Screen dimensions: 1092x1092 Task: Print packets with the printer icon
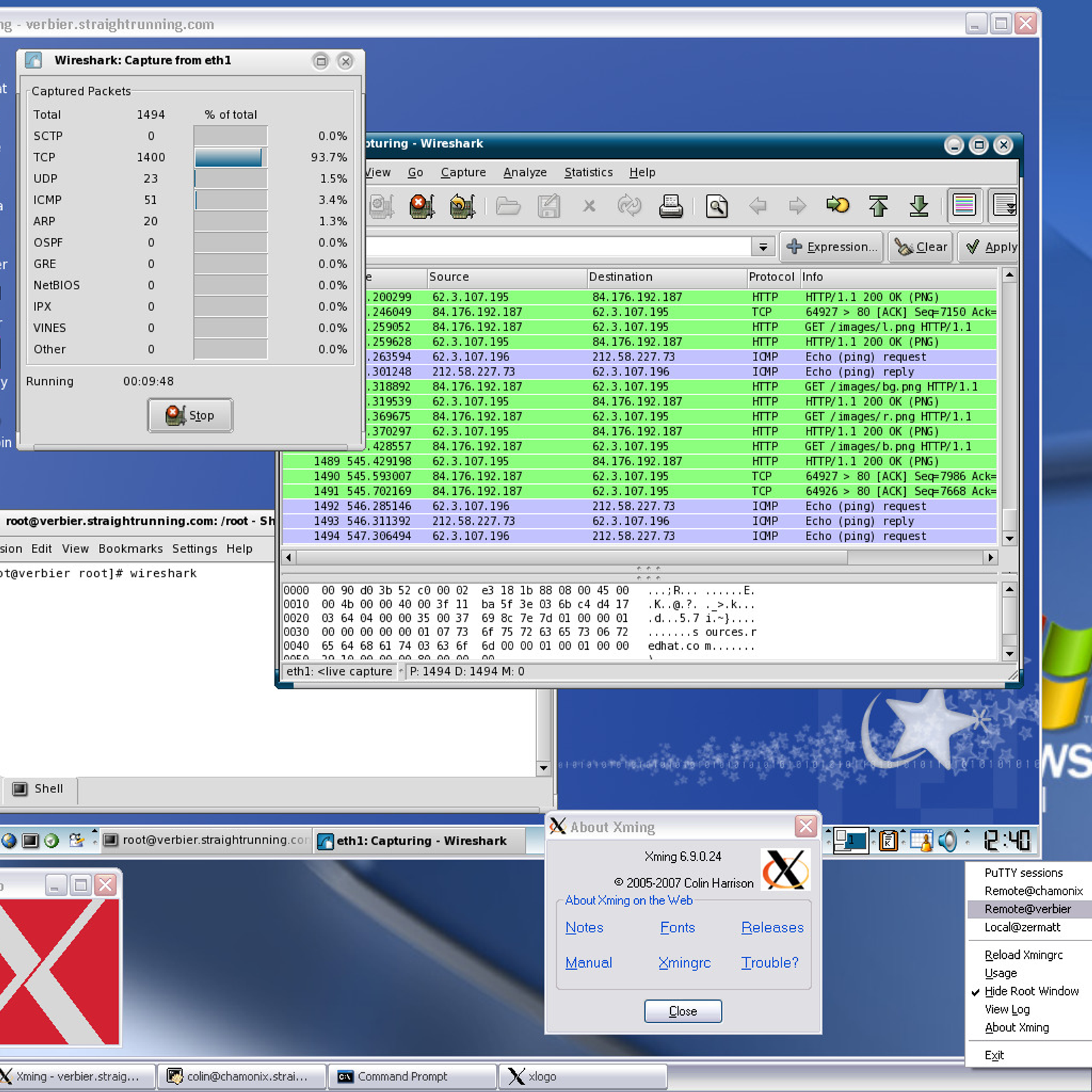pos(670,205)
